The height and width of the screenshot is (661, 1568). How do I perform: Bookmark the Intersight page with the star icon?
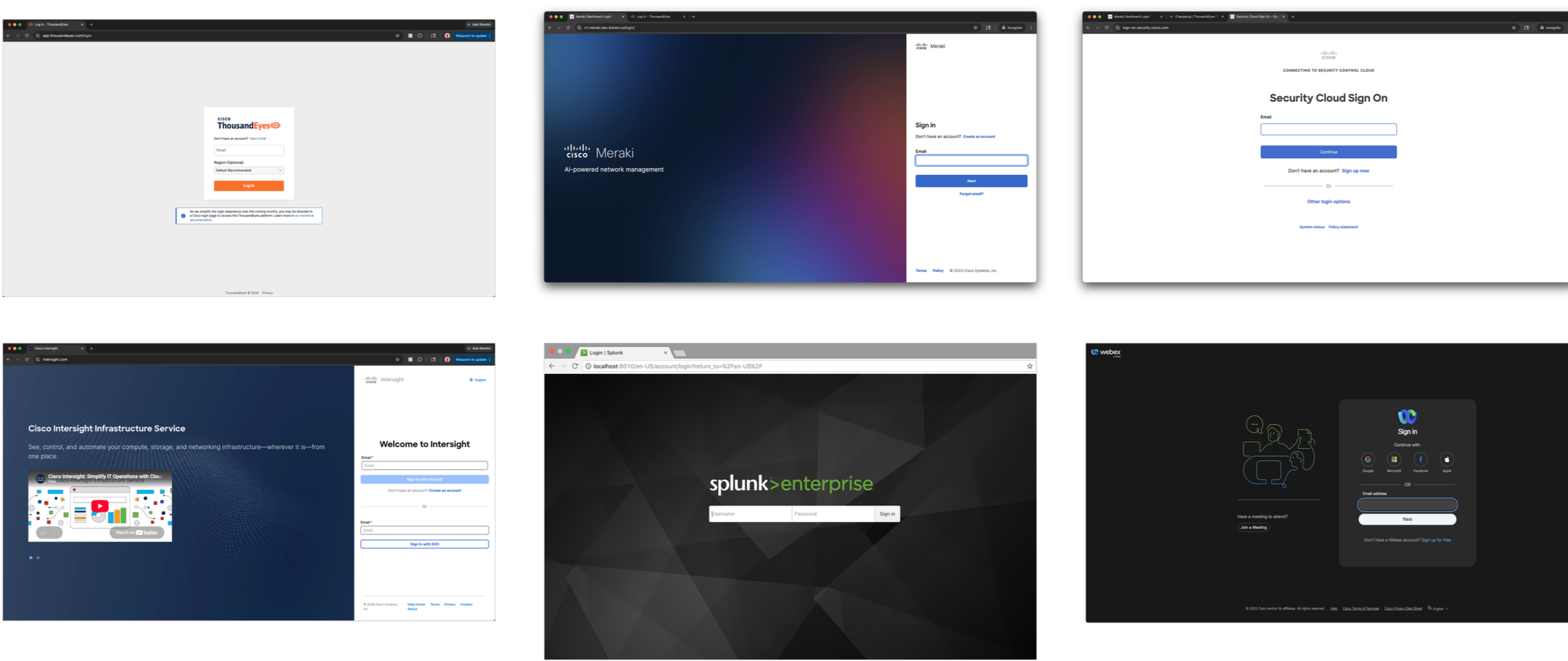pos(397,359)
